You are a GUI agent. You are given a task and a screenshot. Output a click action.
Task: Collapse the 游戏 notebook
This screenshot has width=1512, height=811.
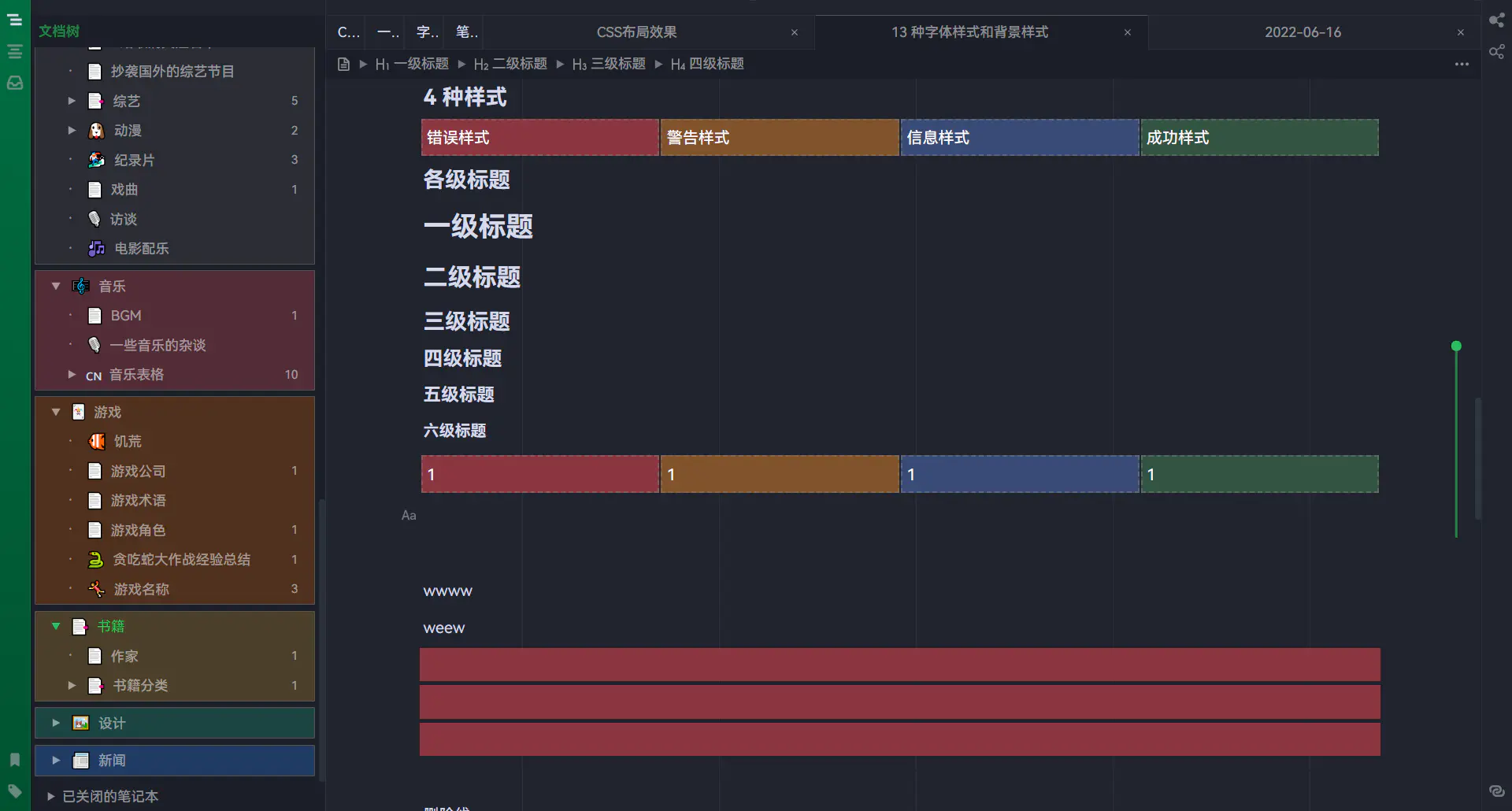(x=56, y=412)
